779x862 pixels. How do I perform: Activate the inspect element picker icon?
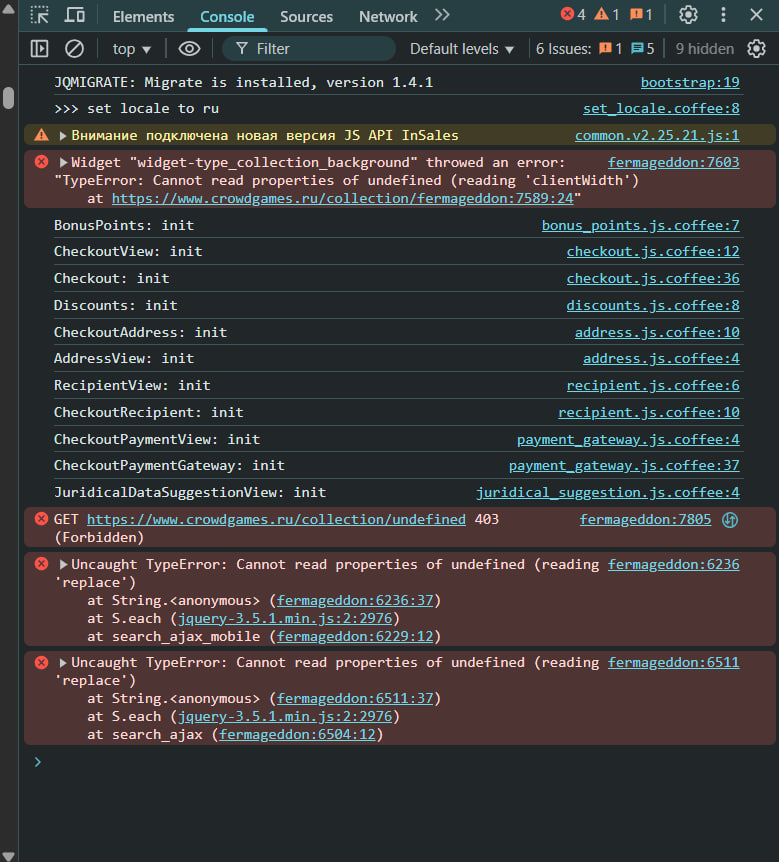(x=39, y=15)
